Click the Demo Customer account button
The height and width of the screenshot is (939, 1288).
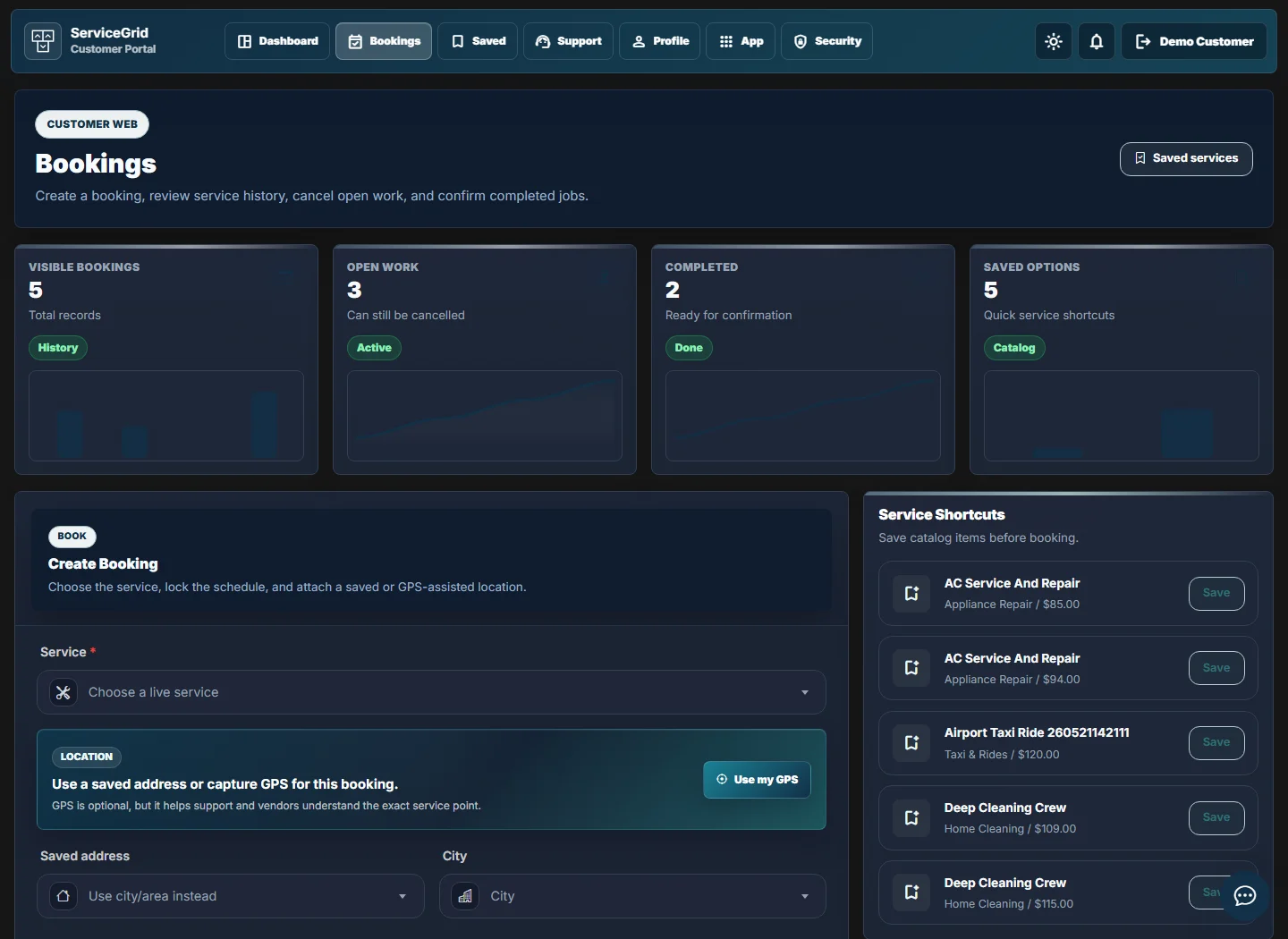click(x=1193, y=41)
